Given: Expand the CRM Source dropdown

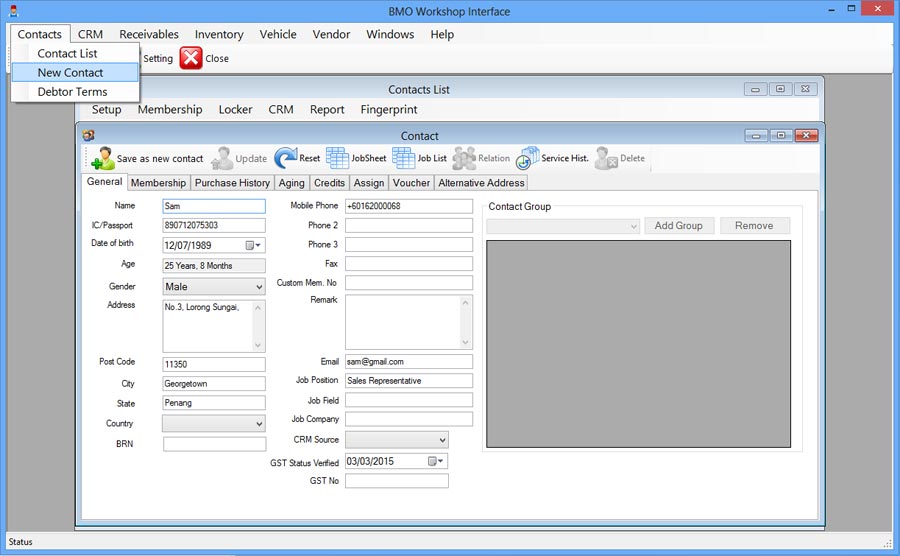Looking at the screenshot, I should [443, 440].
